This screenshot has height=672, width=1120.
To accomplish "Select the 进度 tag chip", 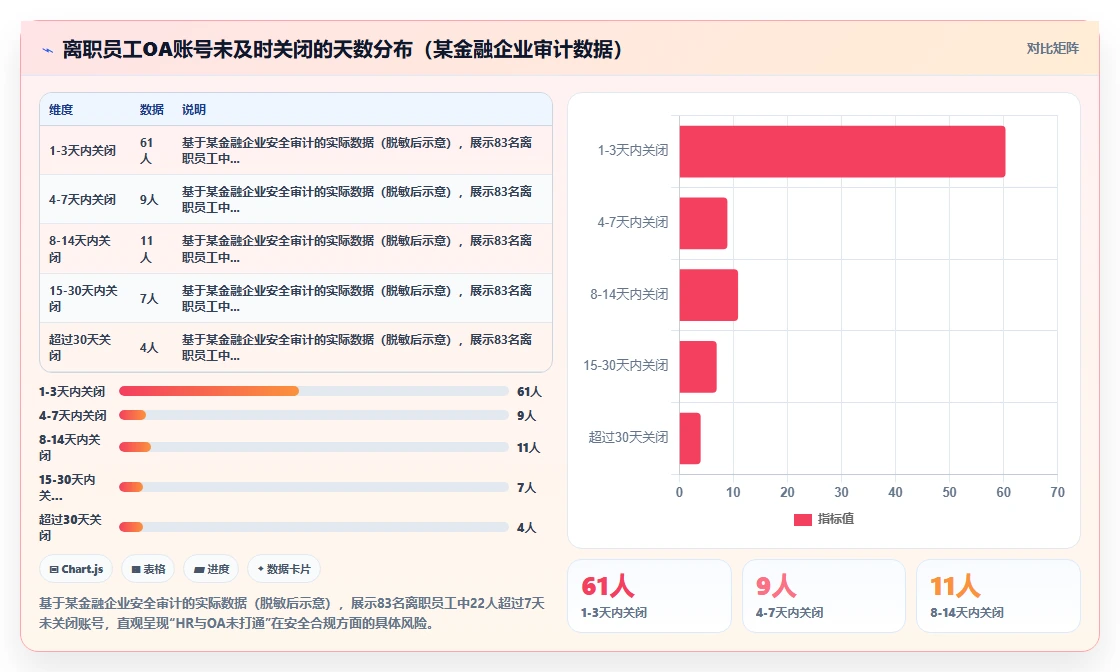I will pyautogui.click(x=211, y=569).
